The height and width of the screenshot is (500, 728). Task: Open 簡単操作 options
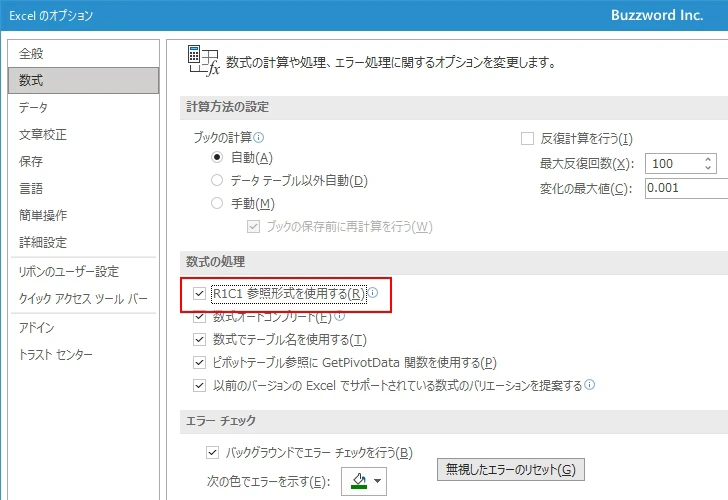(84, 215)
